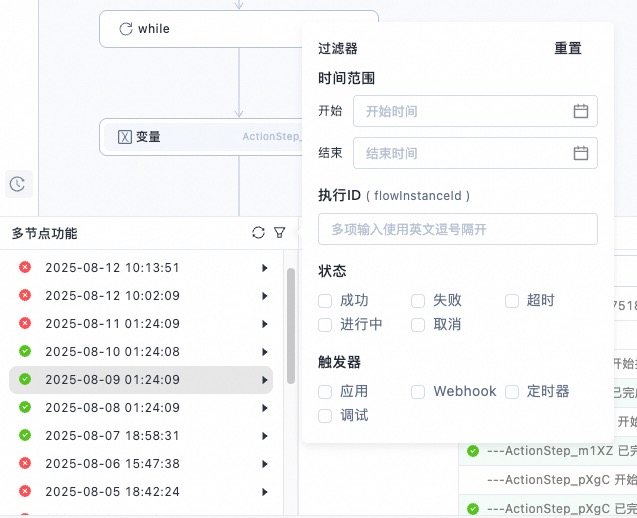Open the filter funnel icon
The image size is (637, 518).
(x=280, y=232)
